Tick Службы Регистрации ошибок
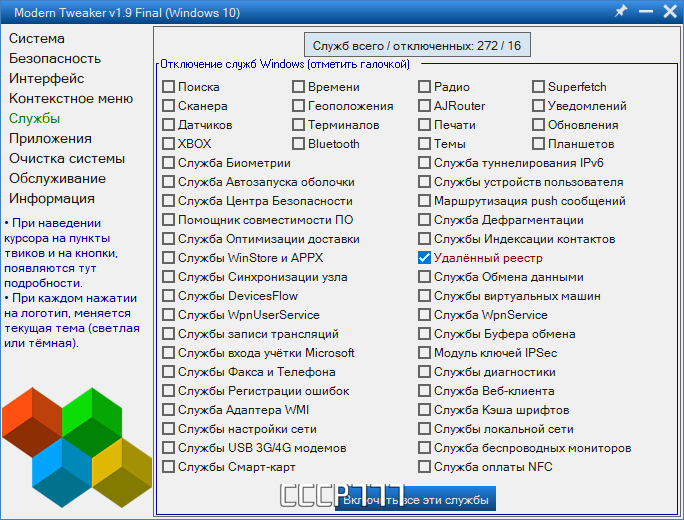The height and width of the screenshot is (520, 684). point(168,390)
